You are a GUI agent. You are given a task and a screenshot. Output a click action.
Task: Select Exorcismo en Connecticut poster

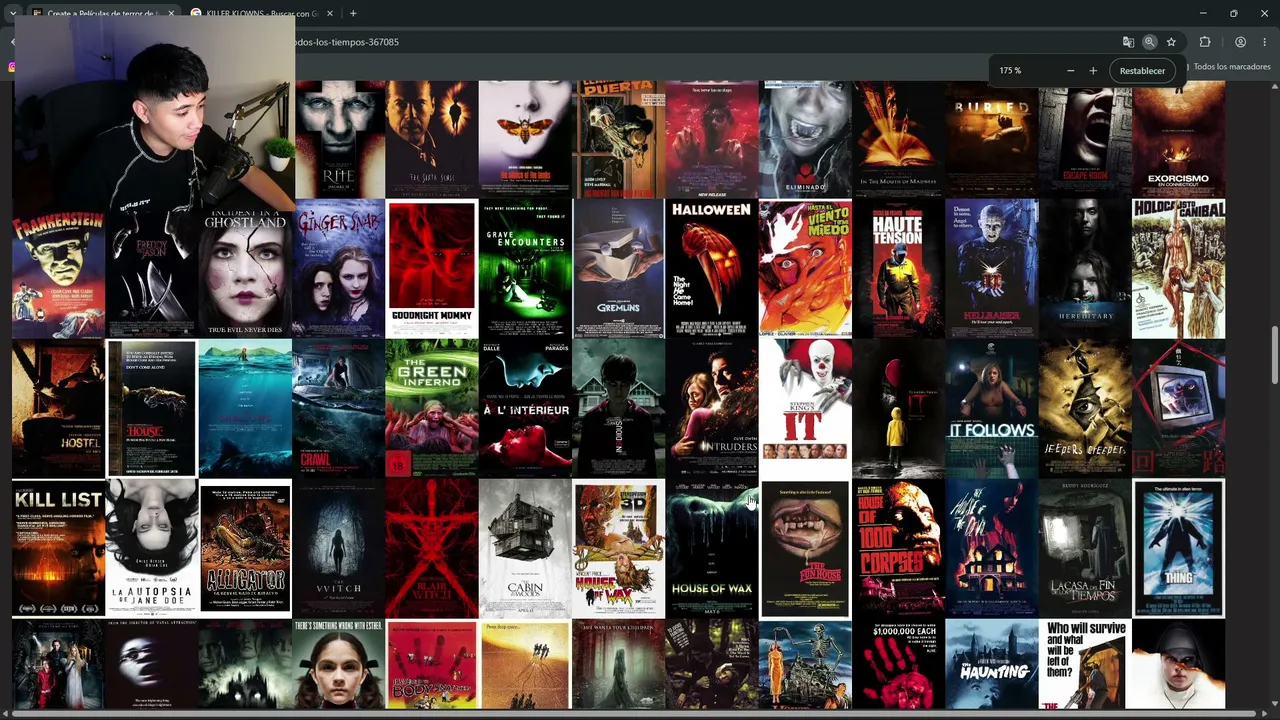click(x=1178, y=139)
